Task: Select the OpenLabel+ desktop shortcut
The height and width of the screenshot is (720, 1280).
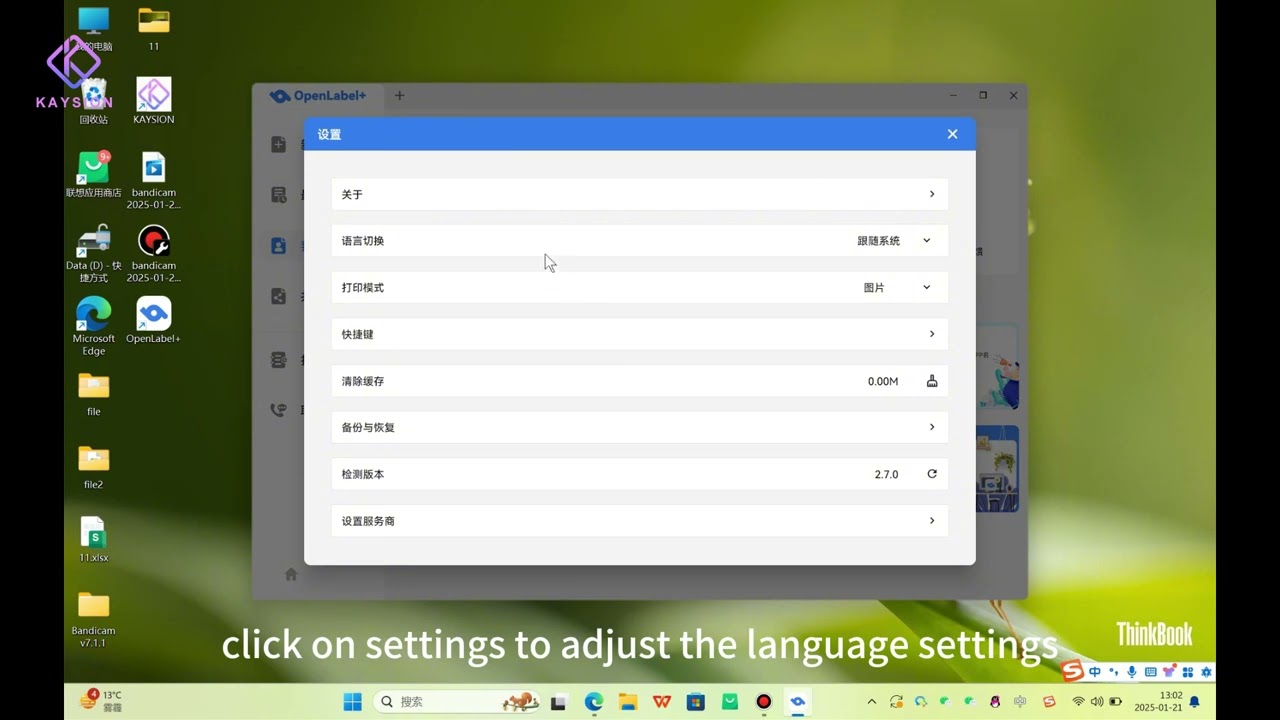Action: click(154, 320)
